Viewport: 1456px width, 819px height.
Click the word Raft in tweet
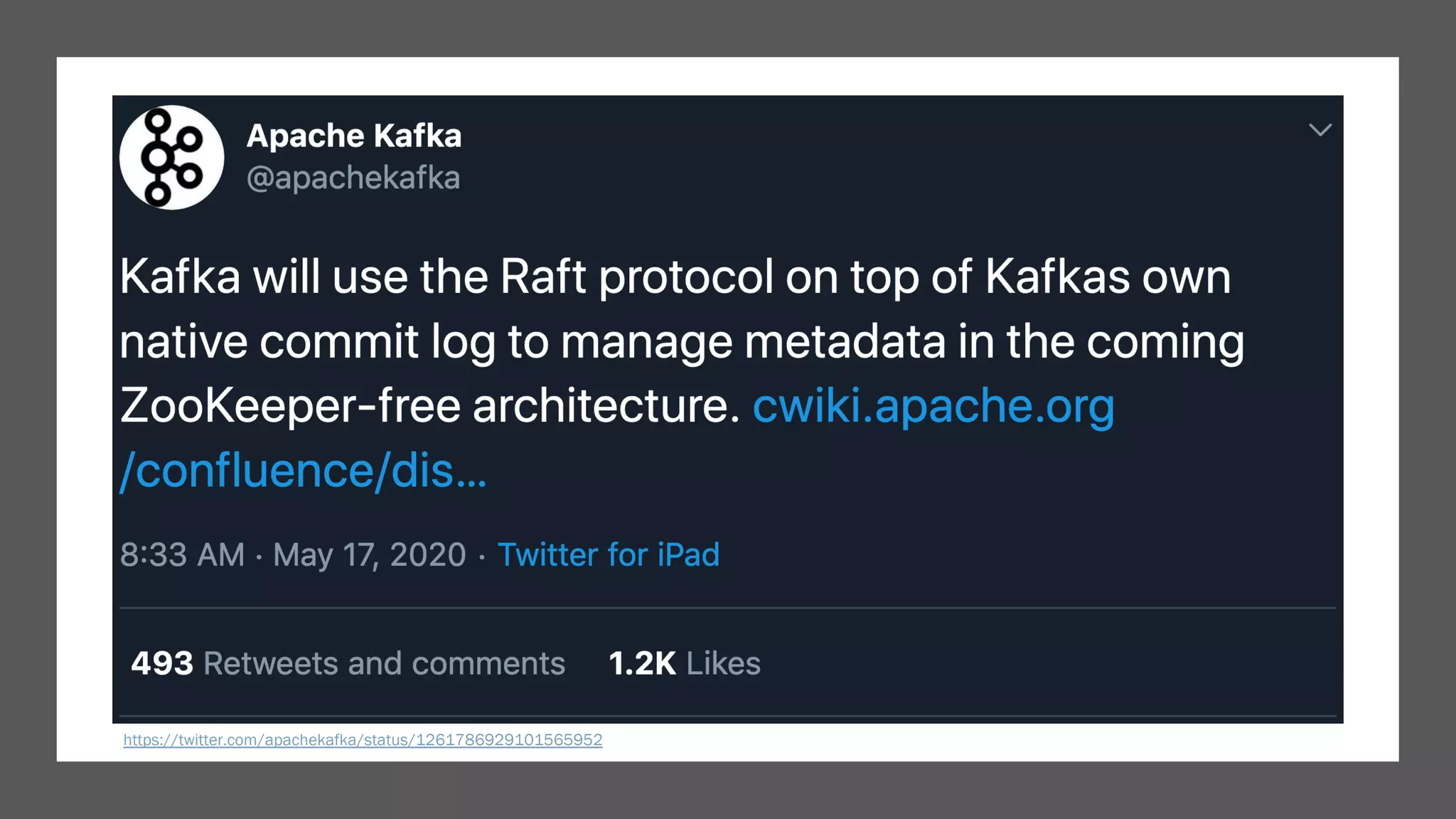coord(543,276)
